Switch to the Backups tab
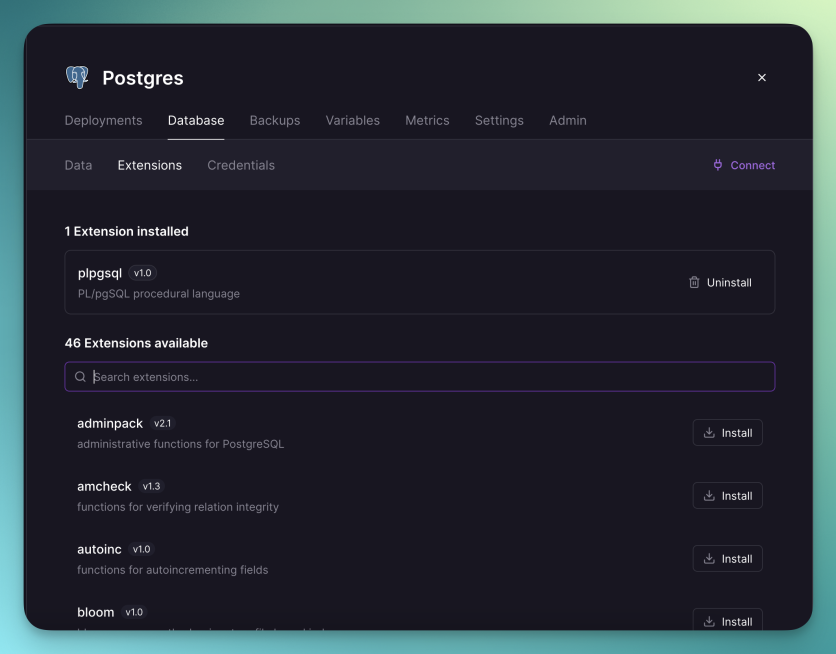The image size is (836, 654). pyautogui.click(x=275, y=120)
